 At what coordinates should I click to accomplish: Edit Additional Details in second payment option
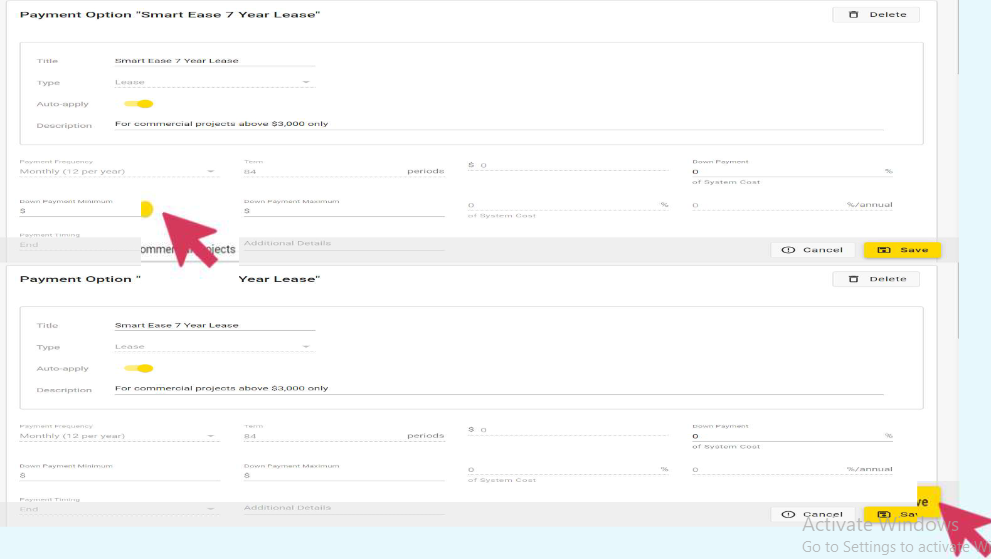pos(344,508)
